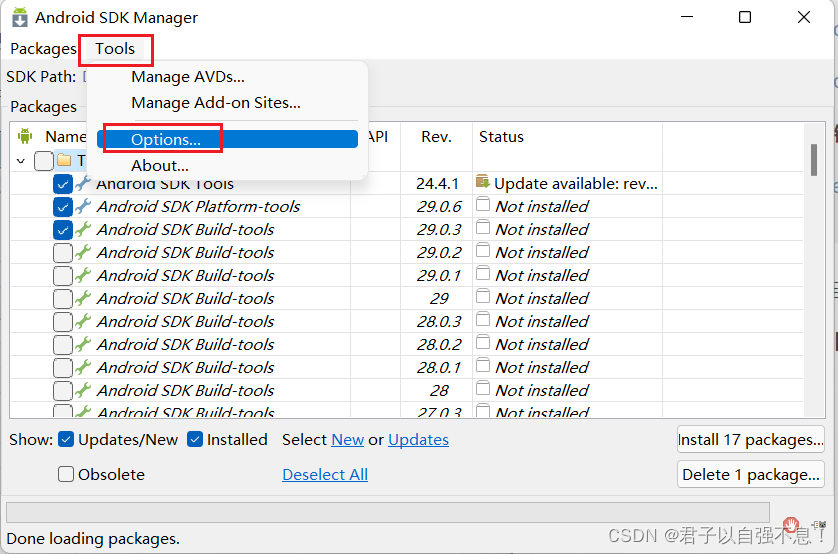Click 'Update available: rev...' status text

pos(576,184)
